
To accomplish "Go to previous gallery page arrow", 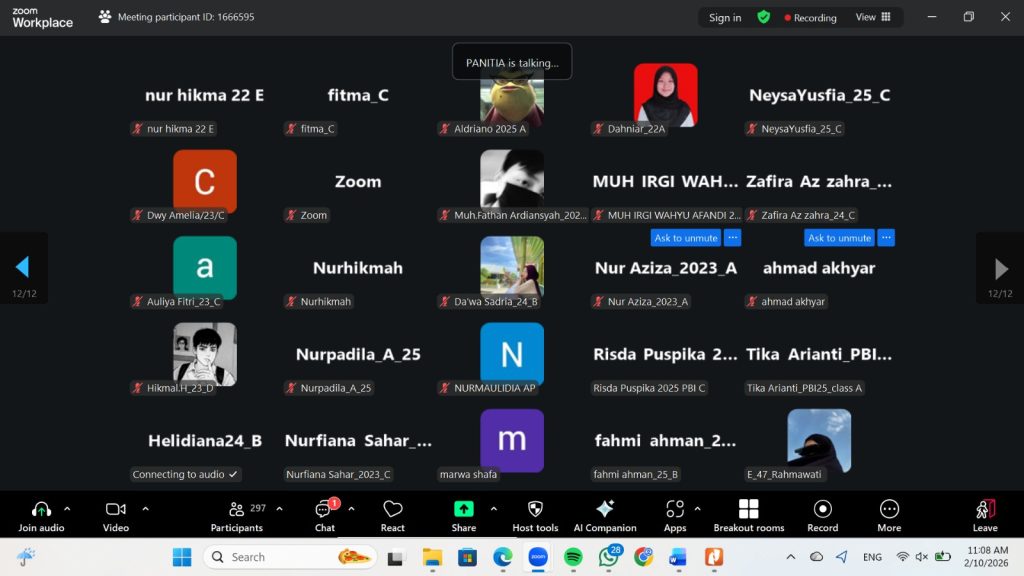I will [x=22, y=267].
